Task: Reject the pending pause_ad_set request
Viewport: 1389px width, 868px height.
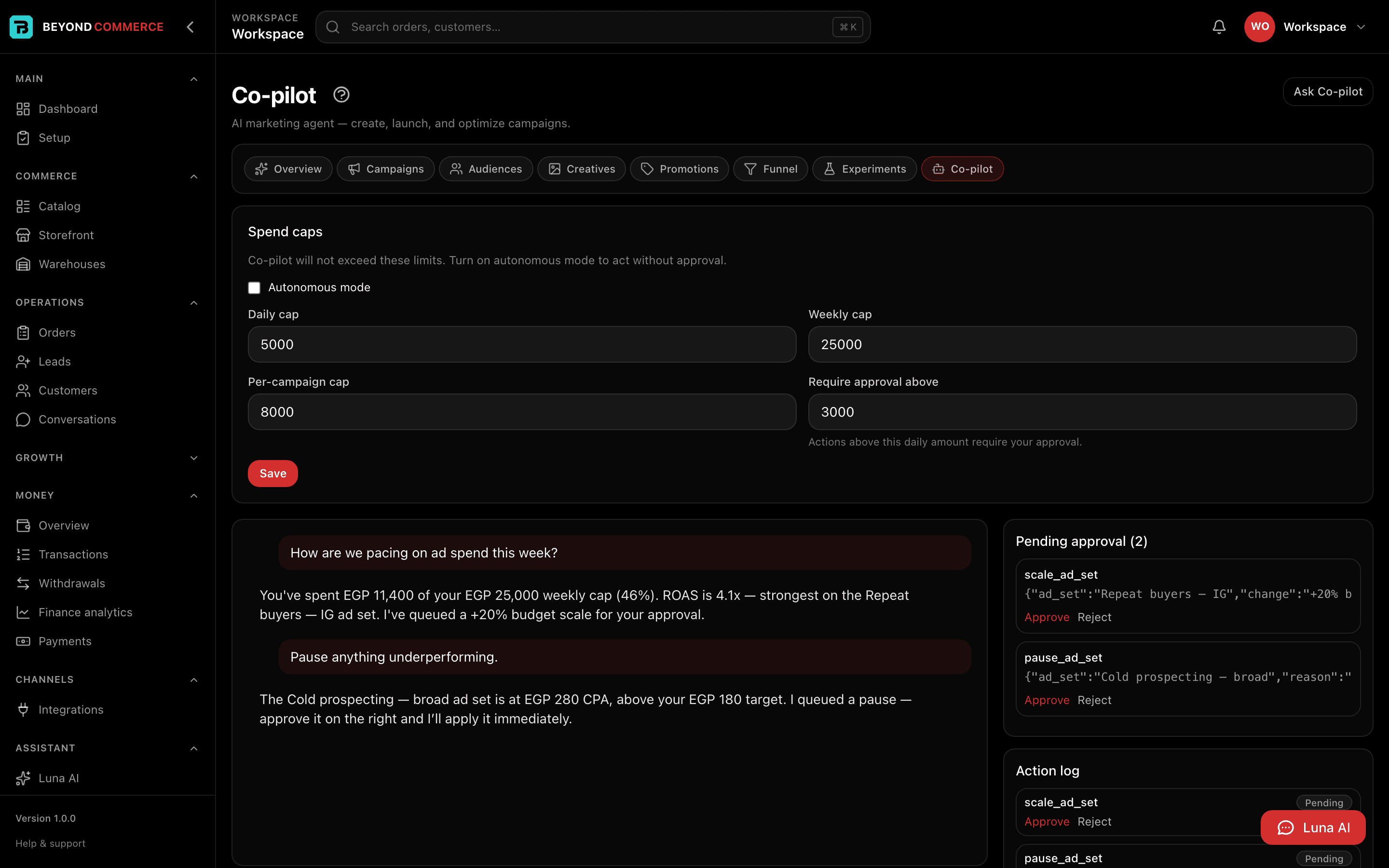Action: [x=1094, y=700]
